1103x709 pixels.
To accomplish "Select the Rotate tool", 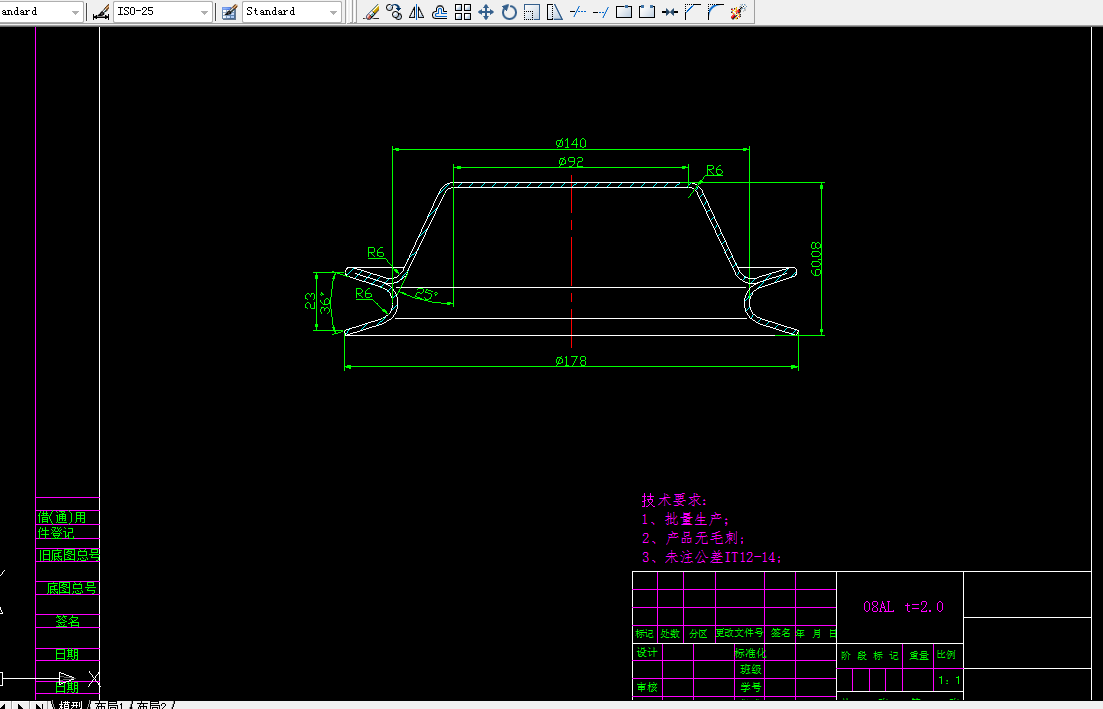I will coord(509,12).
